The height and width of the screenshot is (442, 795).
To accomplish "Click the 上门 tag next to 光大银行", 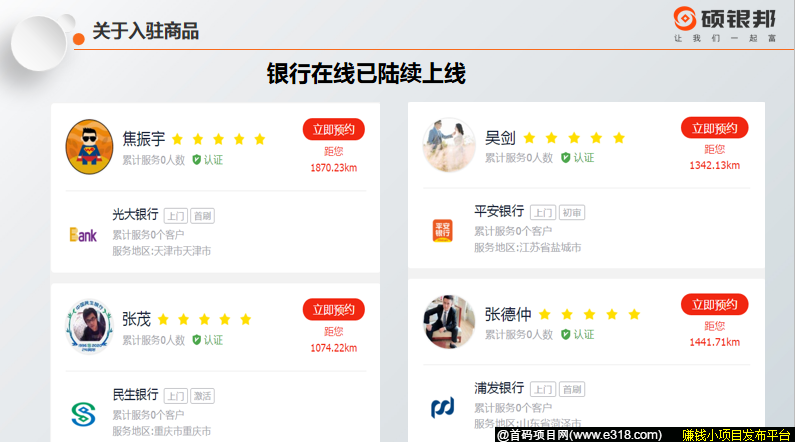I will [175, 216].
